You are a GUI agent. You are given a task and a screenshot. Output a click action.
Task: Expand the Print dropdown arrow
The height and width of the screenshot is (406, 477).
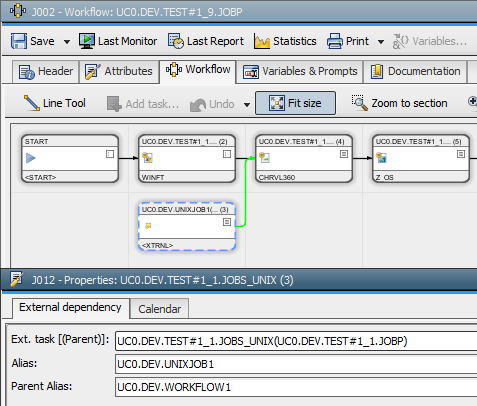point(381,42)
